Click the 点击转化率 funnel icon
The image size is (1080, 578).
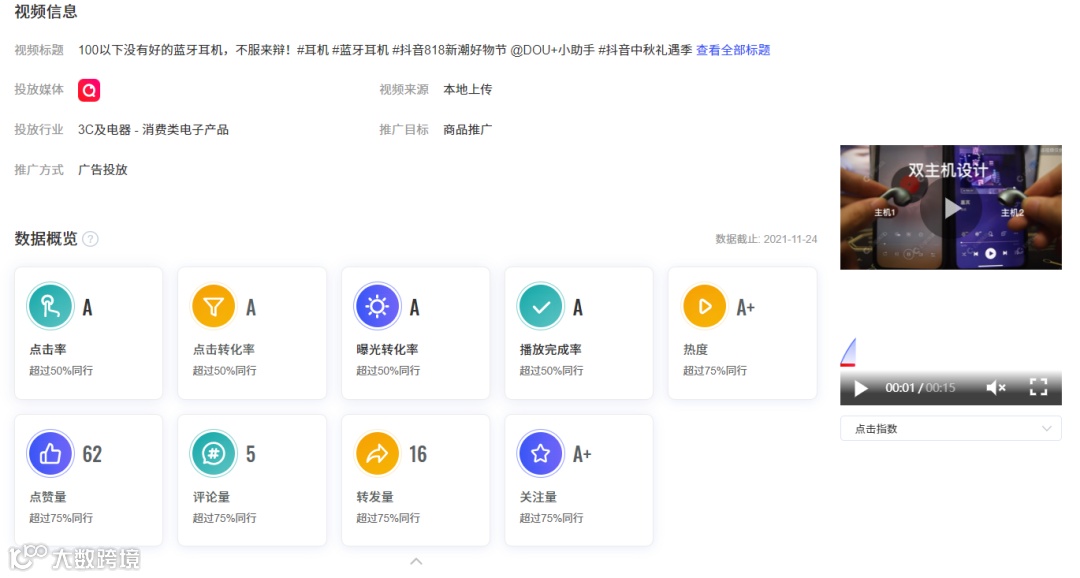coord(215,306)
